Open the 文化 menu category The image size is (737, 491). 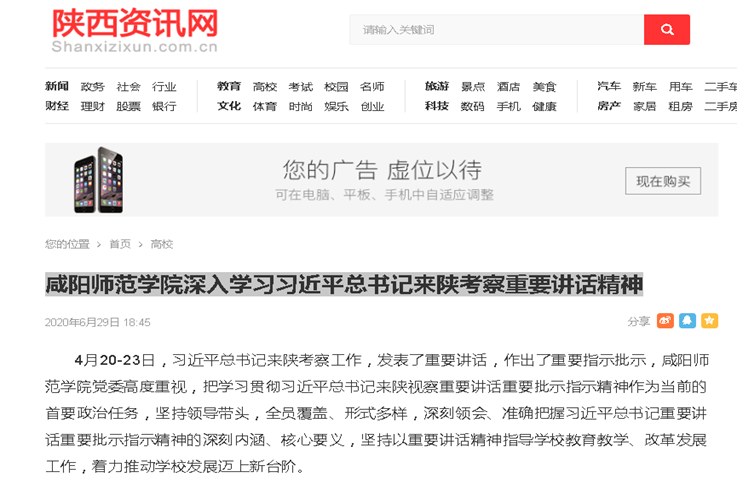click(x=229, y=106)
